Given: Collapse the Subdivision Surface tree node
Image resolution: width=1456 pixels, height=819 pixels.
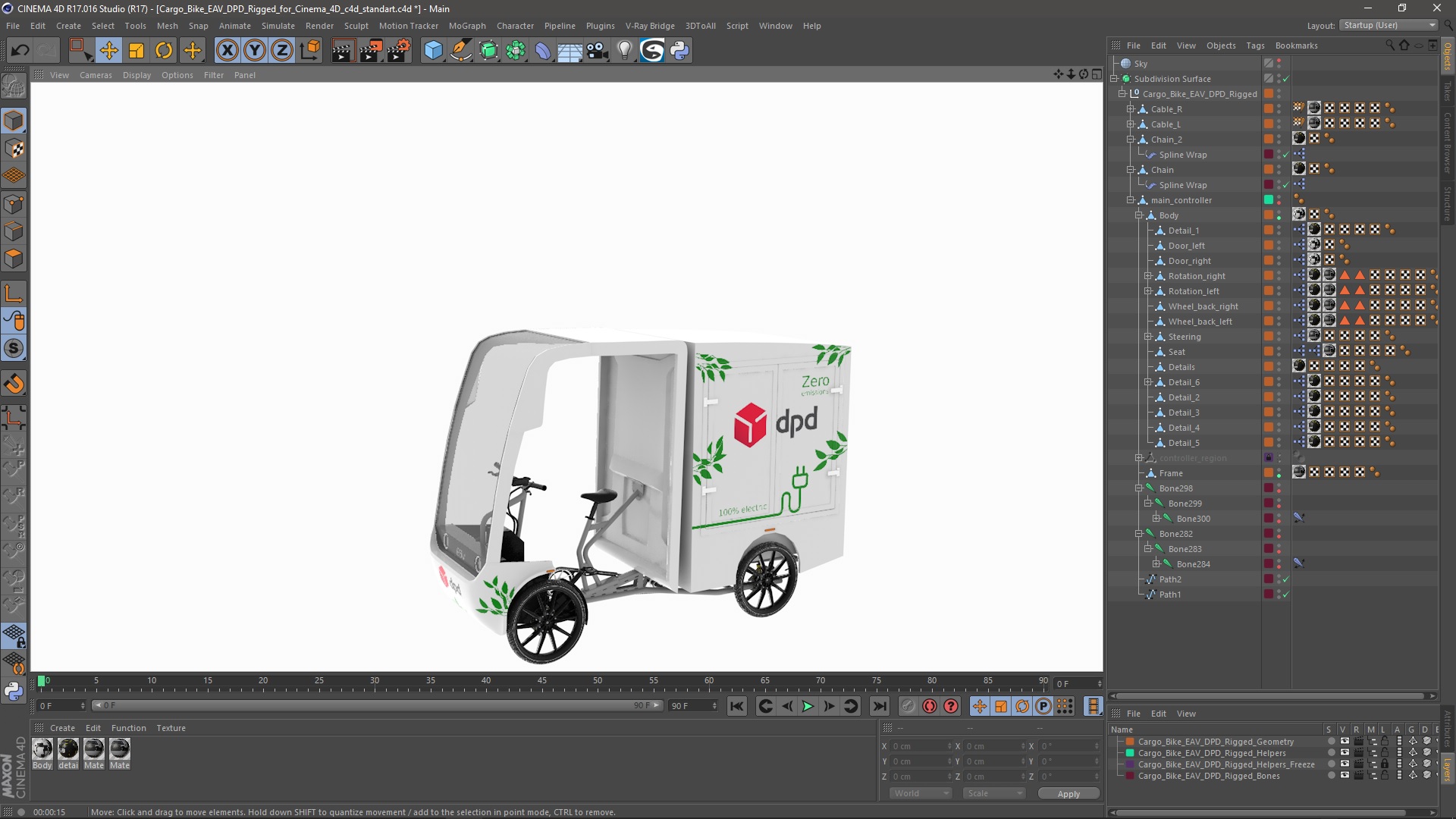Looking at the screenshot, I should (1115, 79).
